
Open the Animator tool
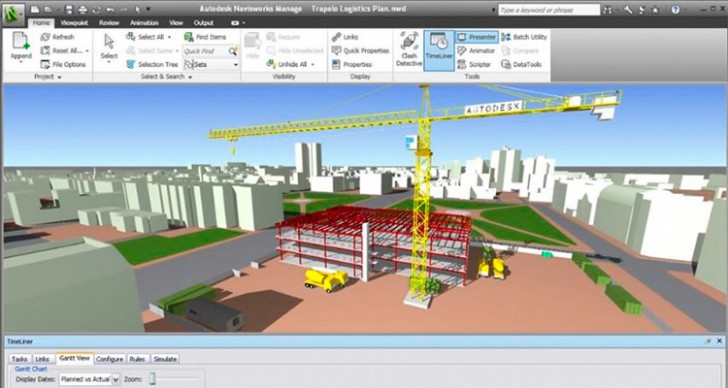[476, 51]
